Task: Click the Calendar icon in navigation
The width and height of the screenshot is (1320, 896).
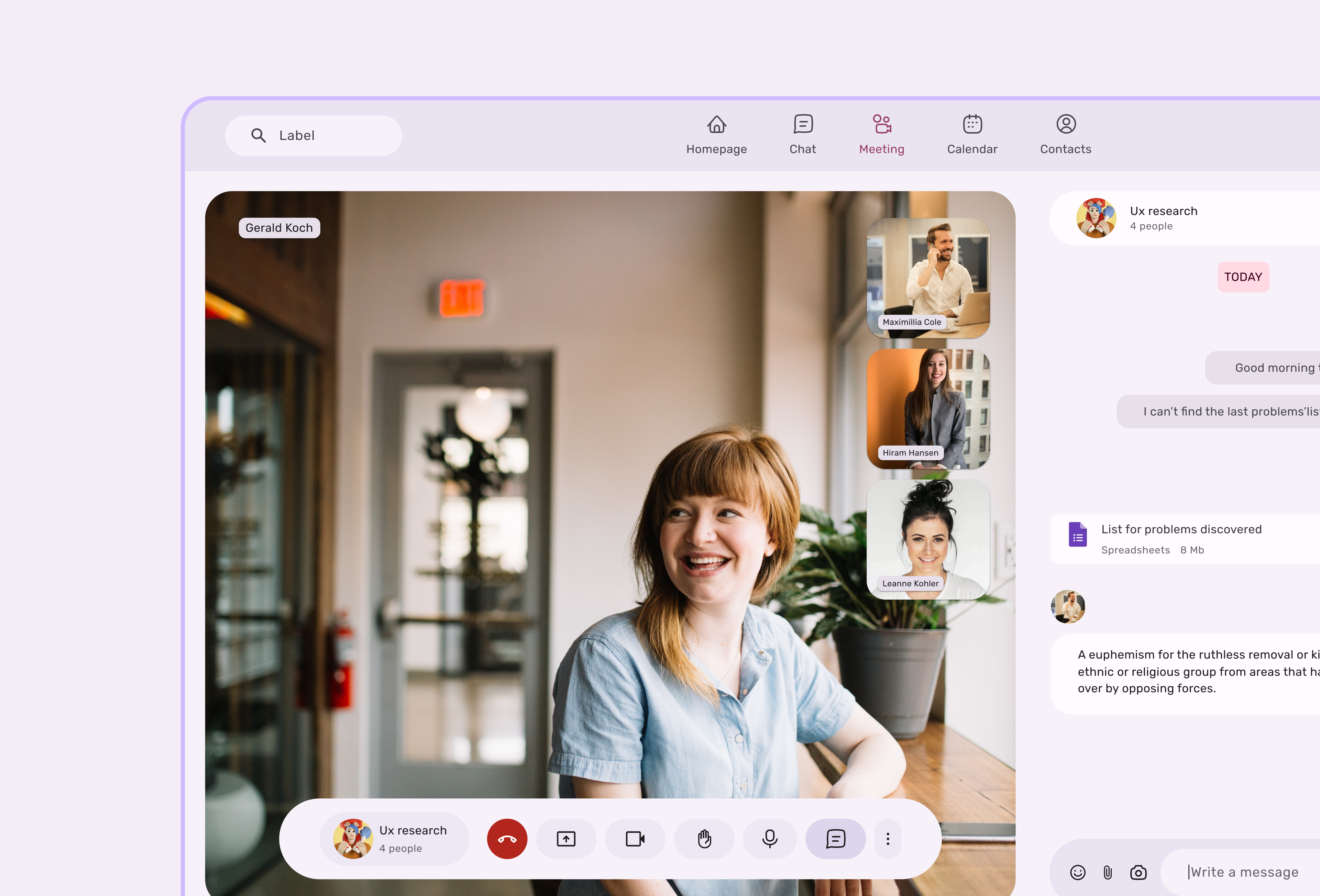Action: coord(972,124)
